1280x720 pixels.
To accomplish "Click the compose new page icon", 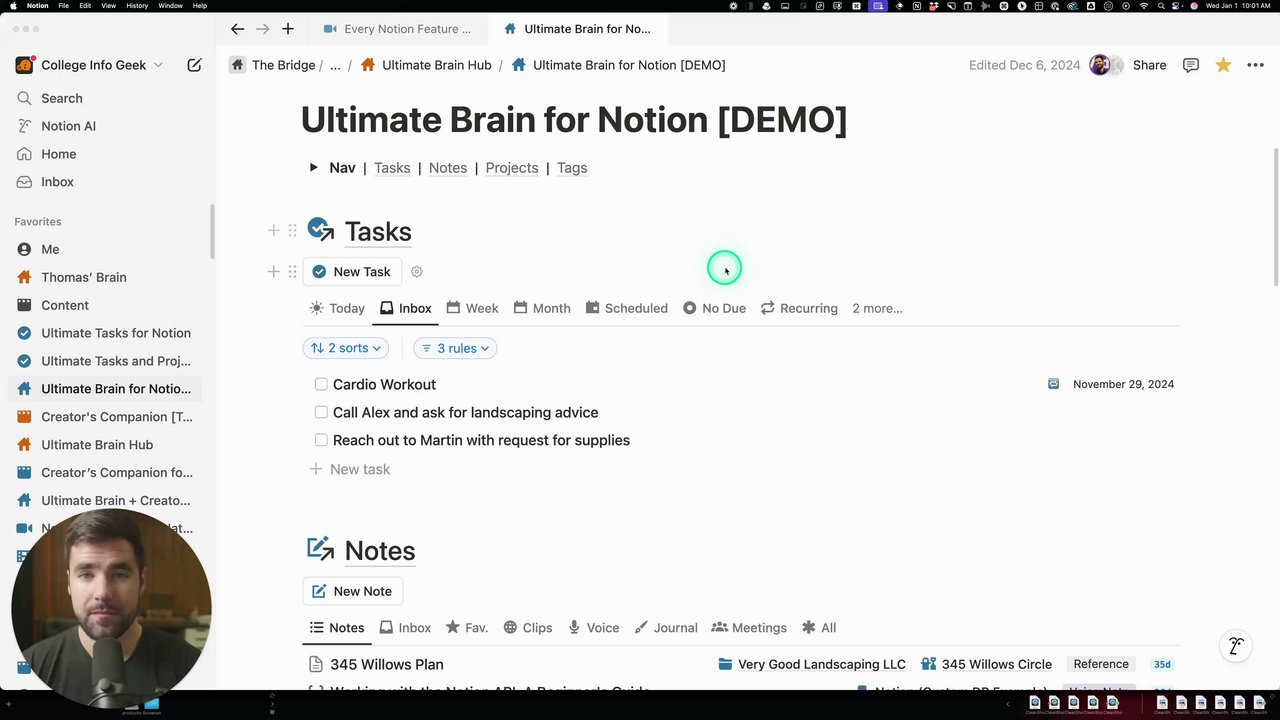I will pos(194,65).
